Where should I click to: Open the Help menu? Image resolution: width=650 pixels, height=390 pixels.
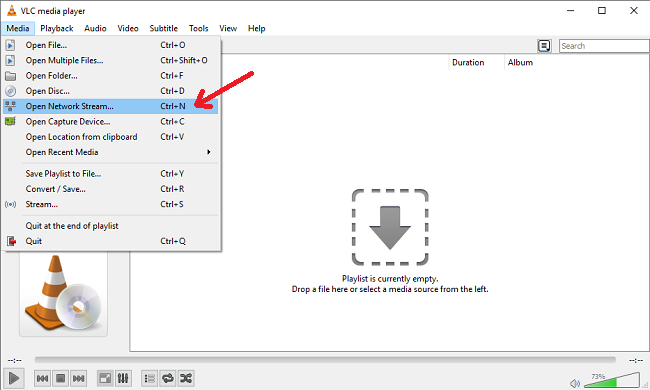pos(257,28)
